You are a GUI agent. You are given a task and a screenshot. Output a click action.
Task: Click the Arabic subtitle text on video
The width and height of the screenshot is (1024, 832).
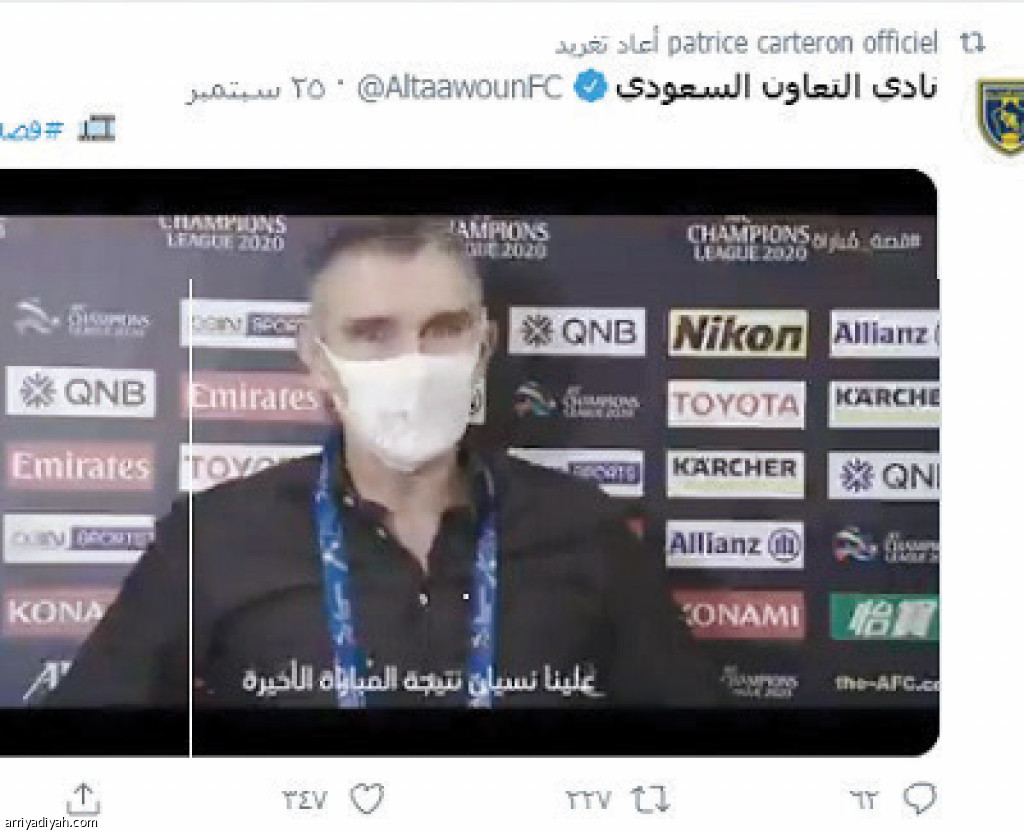419,680
